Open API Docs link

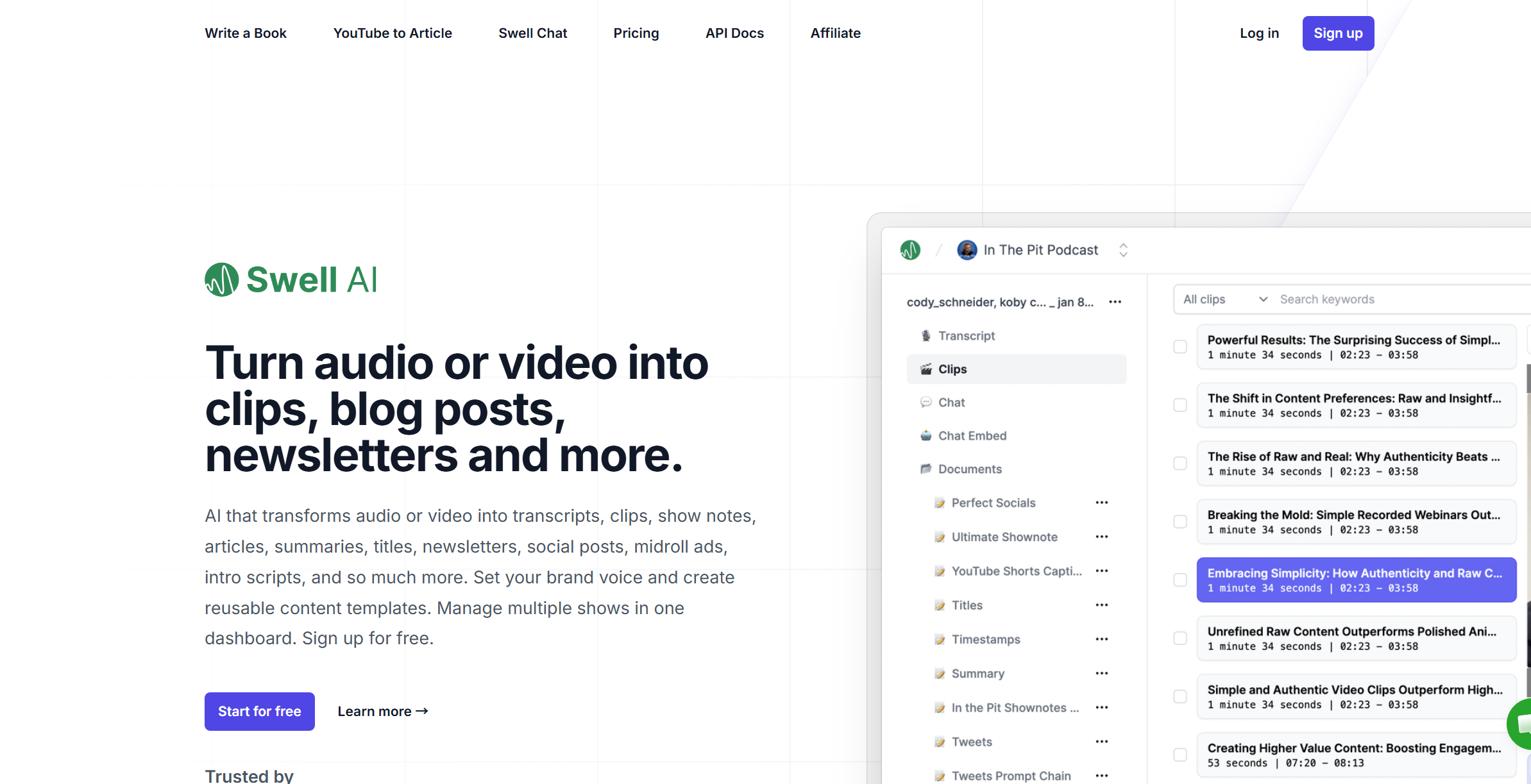pos(735,33)
